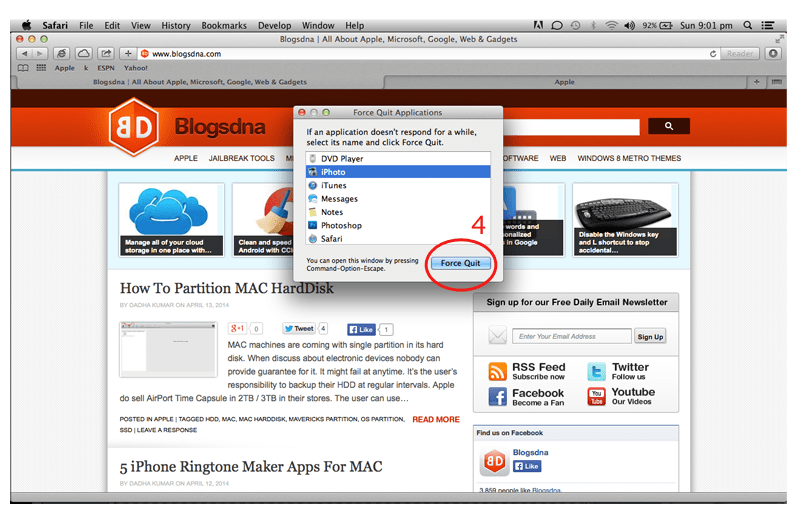The image size is (800, 505).
Task: Click APPLE nav item on Blogsdna
Action: [x=186, y=158]
